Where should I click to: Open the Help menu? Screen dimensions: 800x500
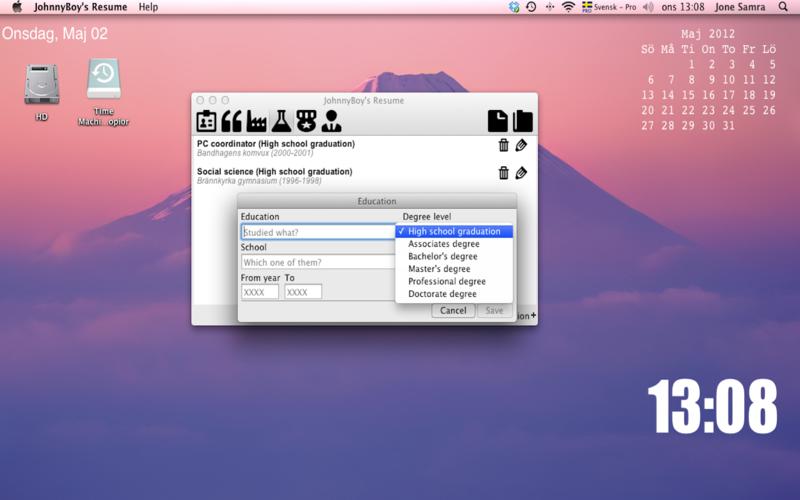148,7
